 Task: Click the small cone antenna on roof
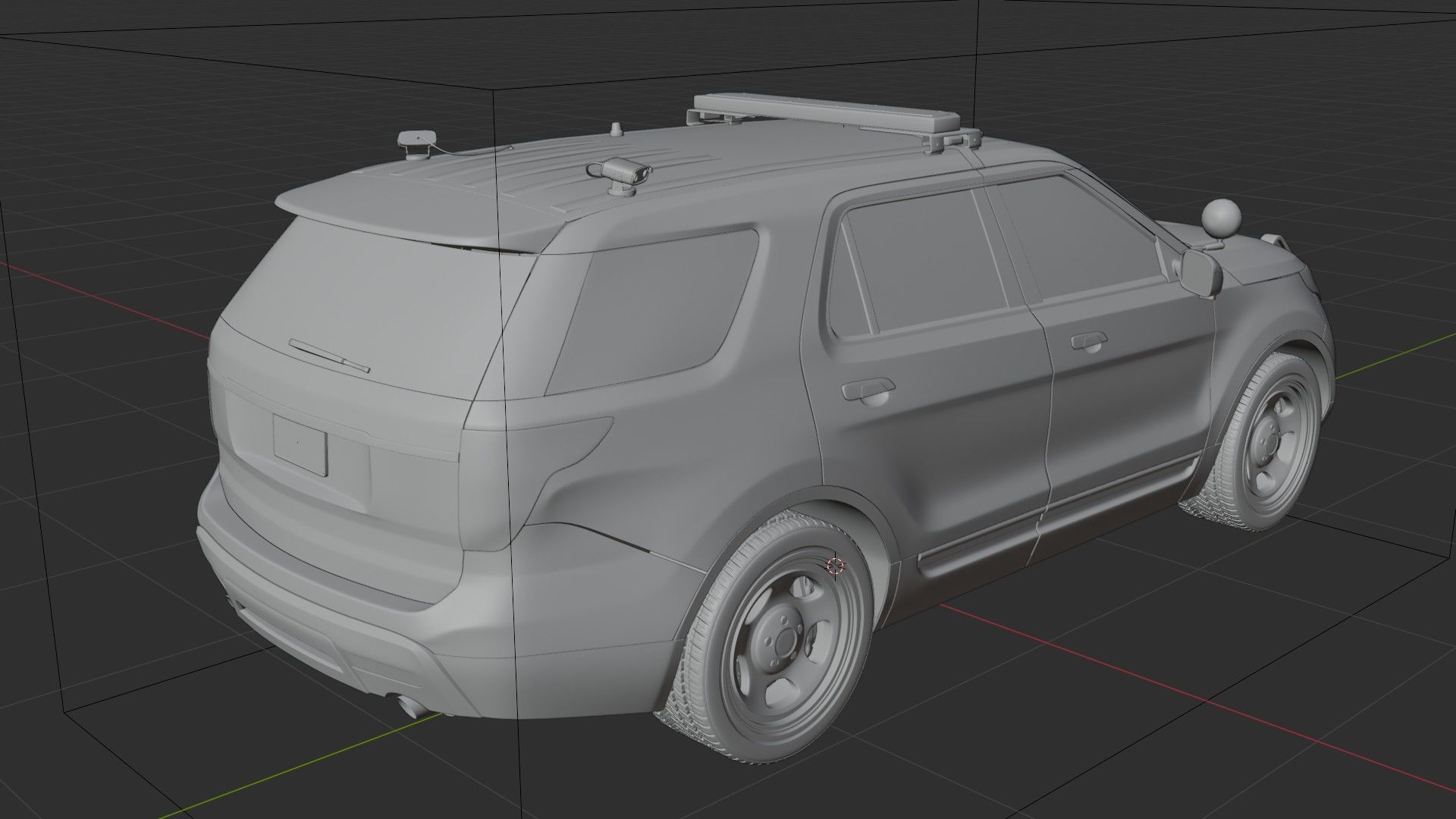coord(618,129)
